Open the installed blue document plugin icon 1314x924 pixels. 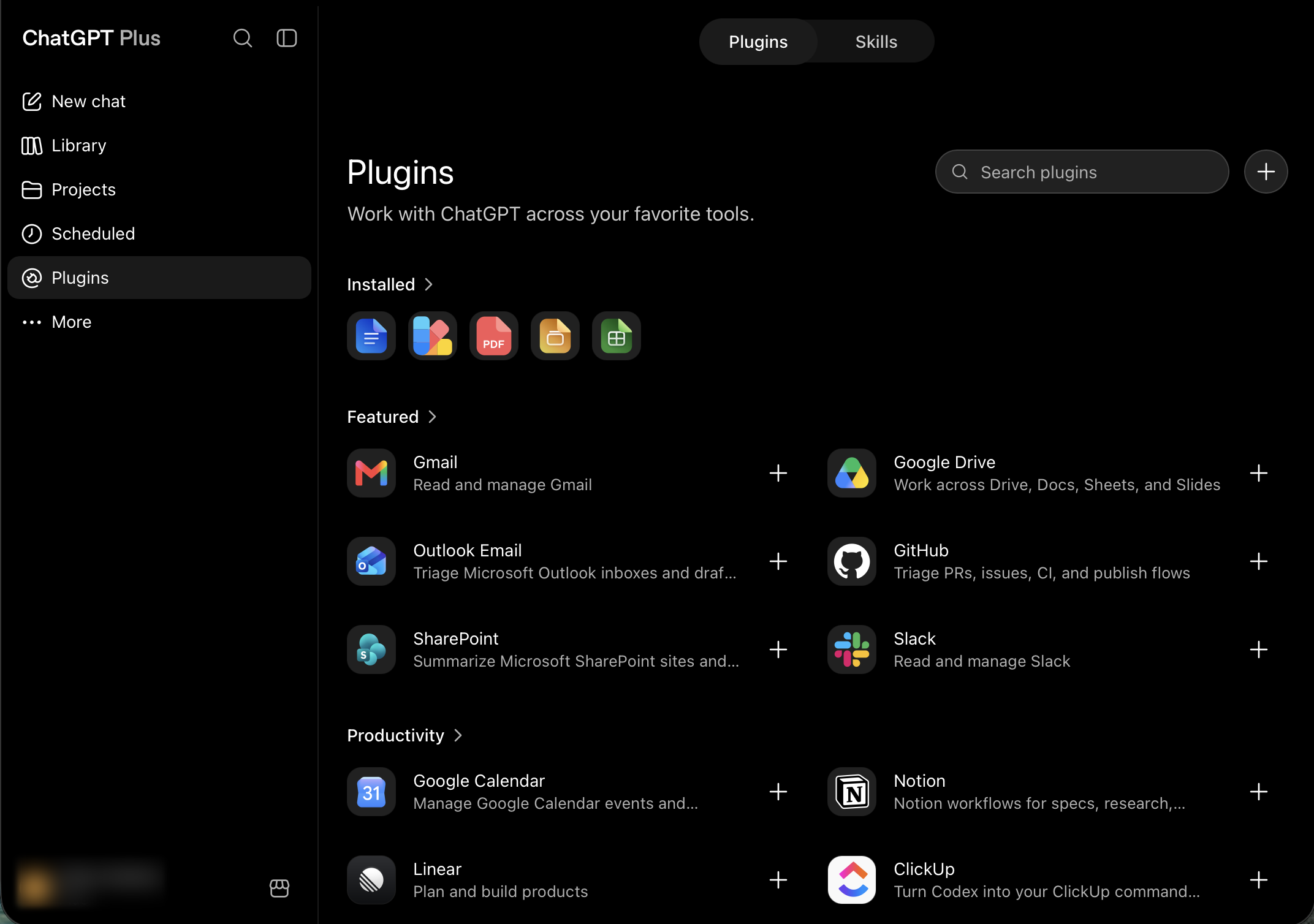[x=371, y=336]
